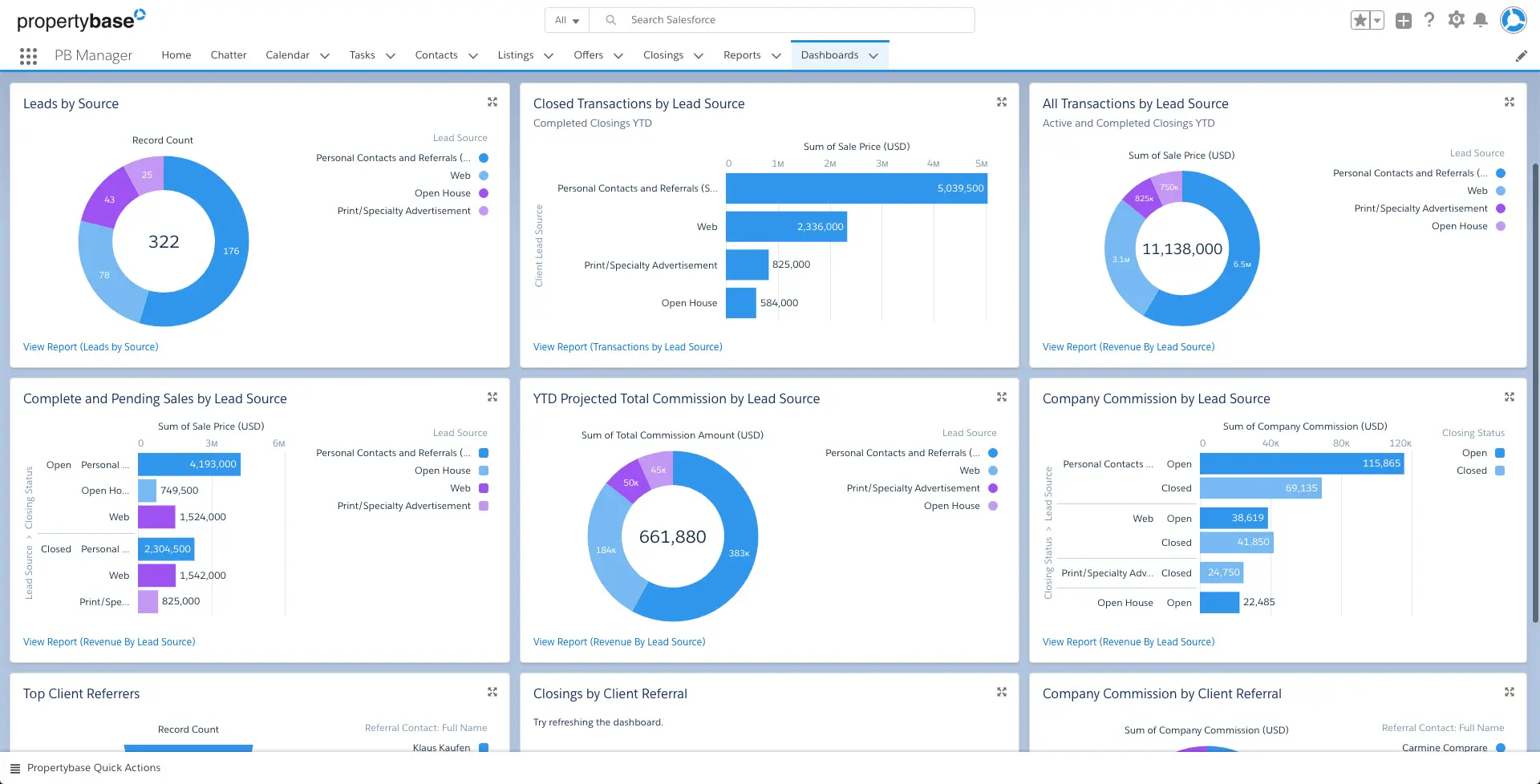
Task: View notifications bell
Action: [1482, 20]
